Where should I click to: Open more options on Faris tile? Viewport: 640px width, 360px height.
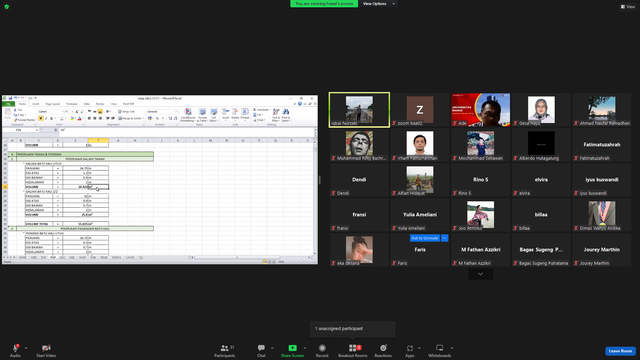pos(444,238)
